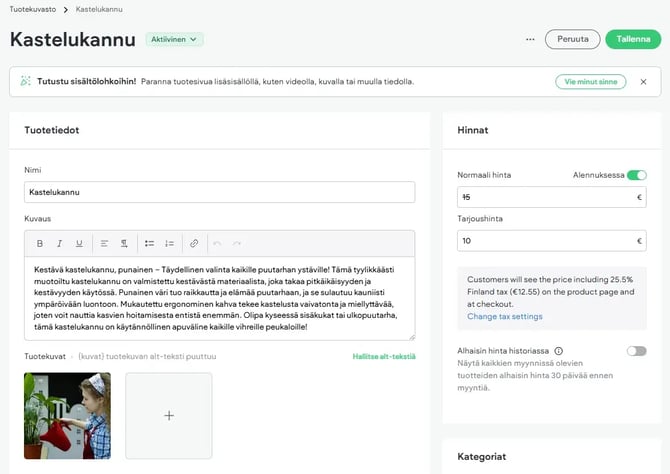Go to Tuotekuvasto in the breadcrumb

(x=33, y=8)
